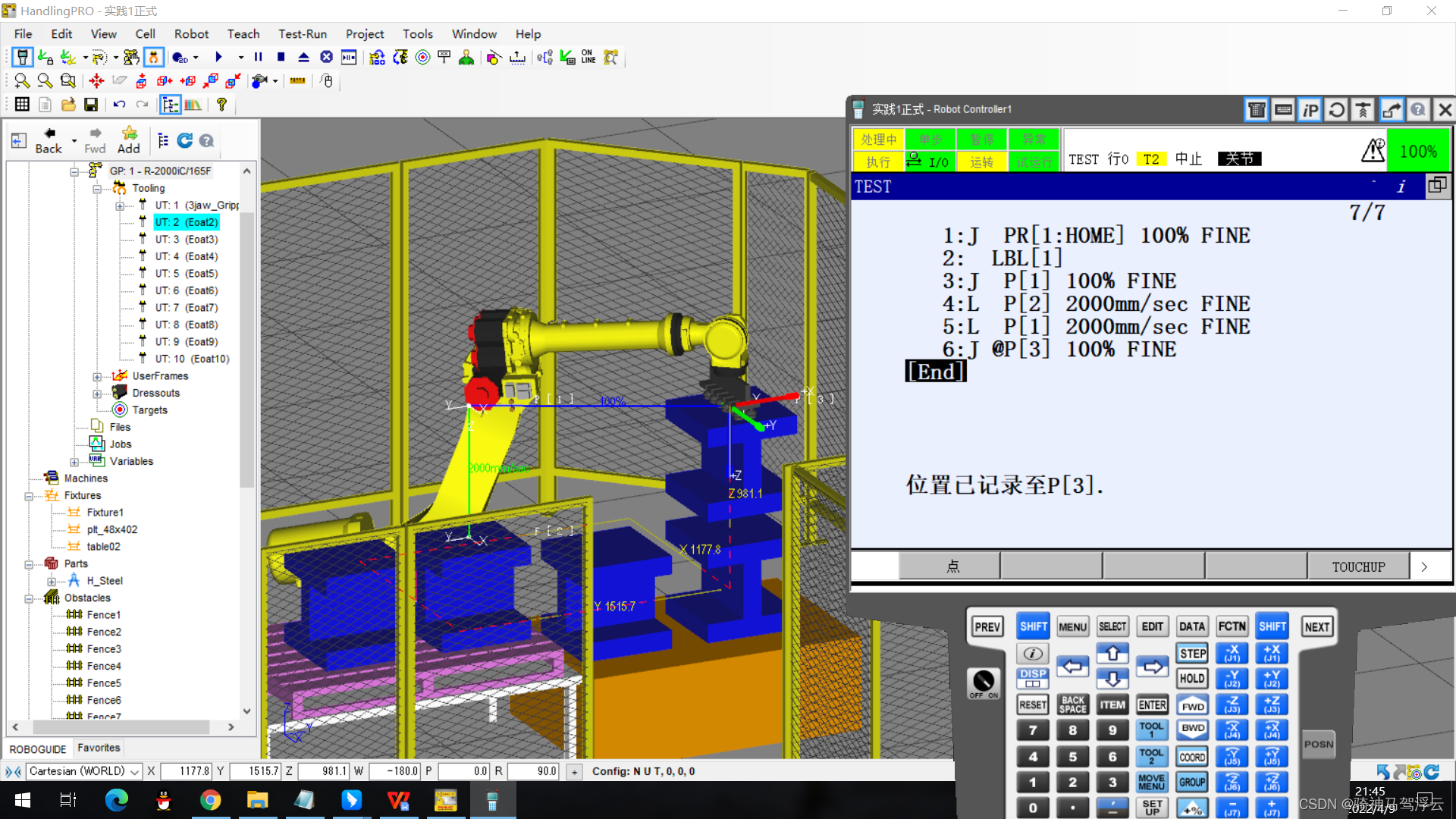Viewport: 1456px width, 819px height.
Task: Open folder icon in bottom toolbar
Action: point(68,105)
